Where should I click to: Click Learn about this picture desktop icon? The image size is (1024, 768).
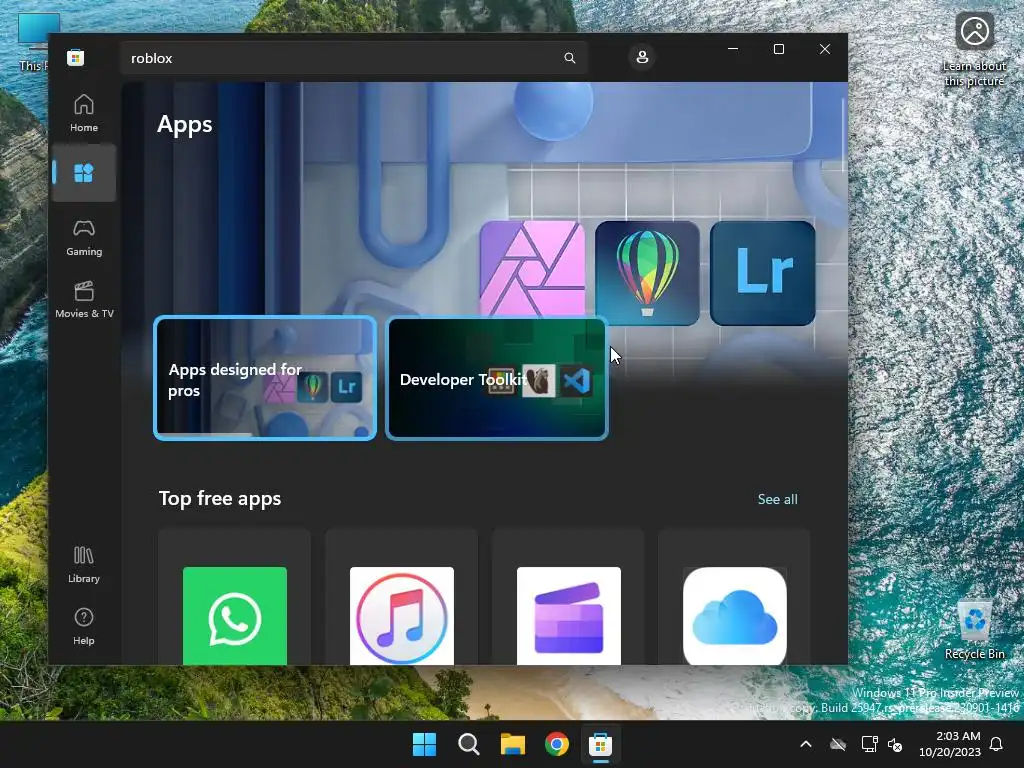coord(974,50)
